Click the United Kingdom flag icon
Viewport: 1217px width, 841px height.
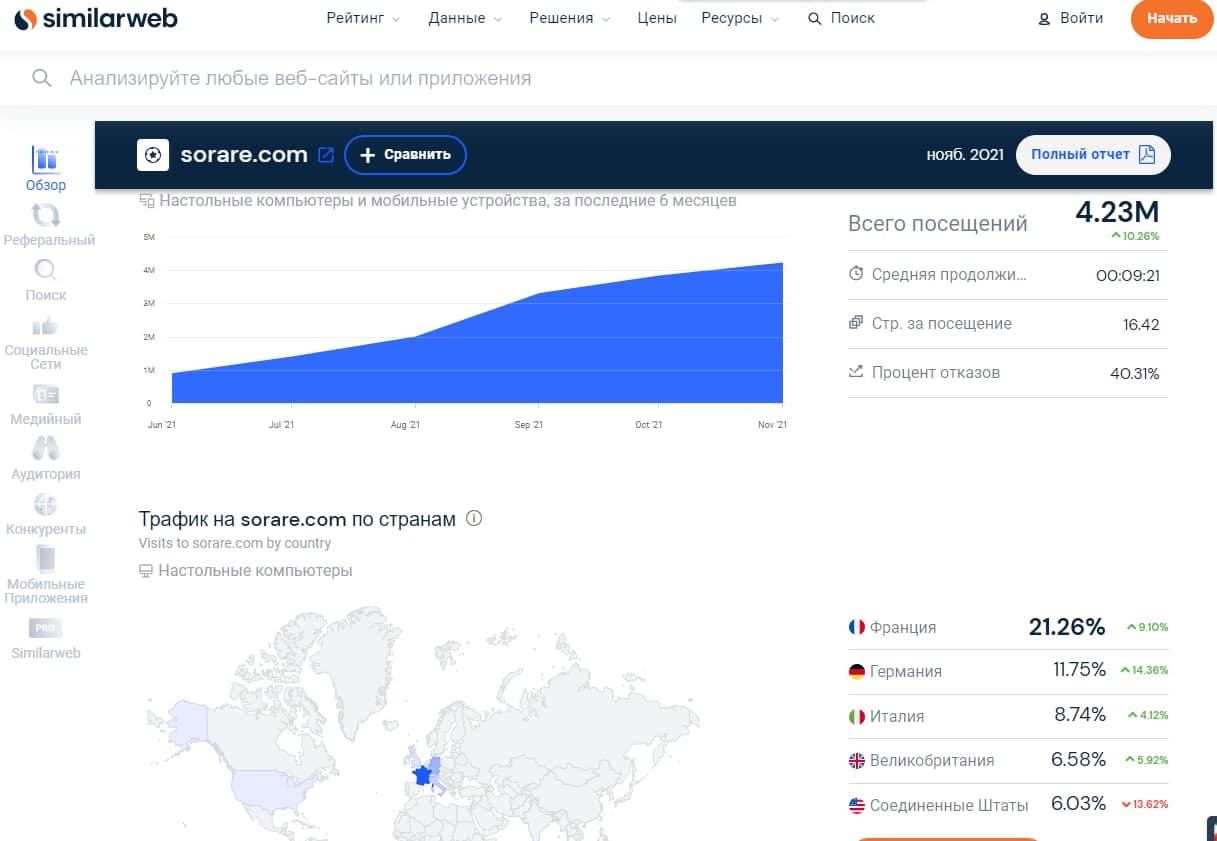[857, 760]
